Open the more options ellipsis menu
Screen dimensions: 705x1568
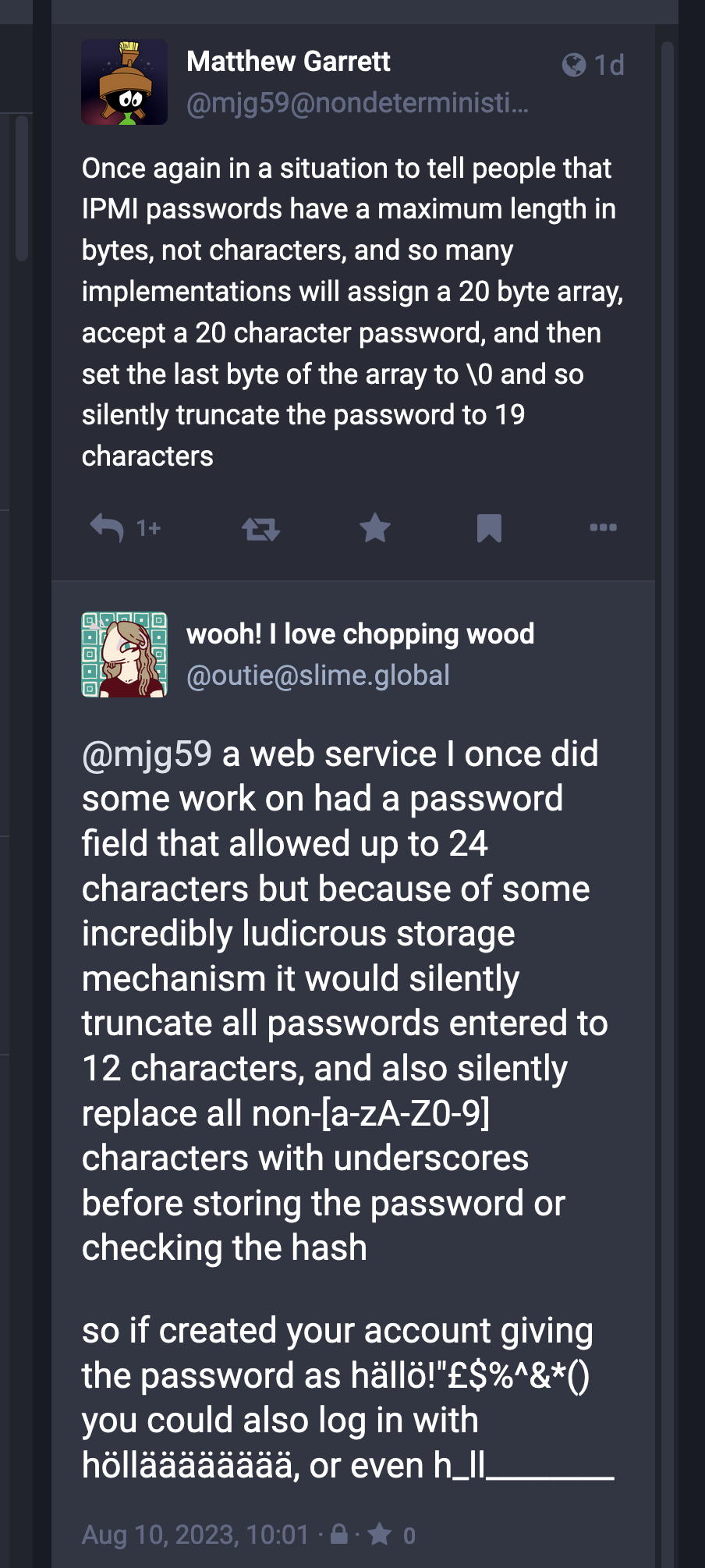tap(603, 528)
